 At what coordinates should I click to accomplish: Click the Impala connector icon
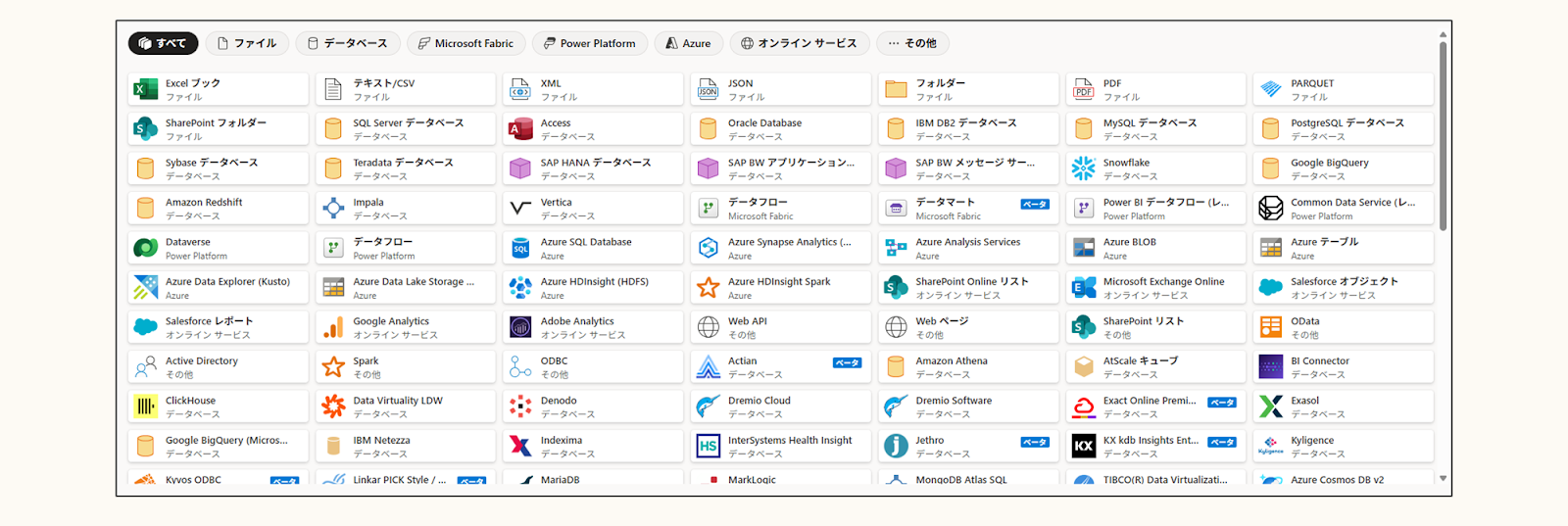click(333, 209)
